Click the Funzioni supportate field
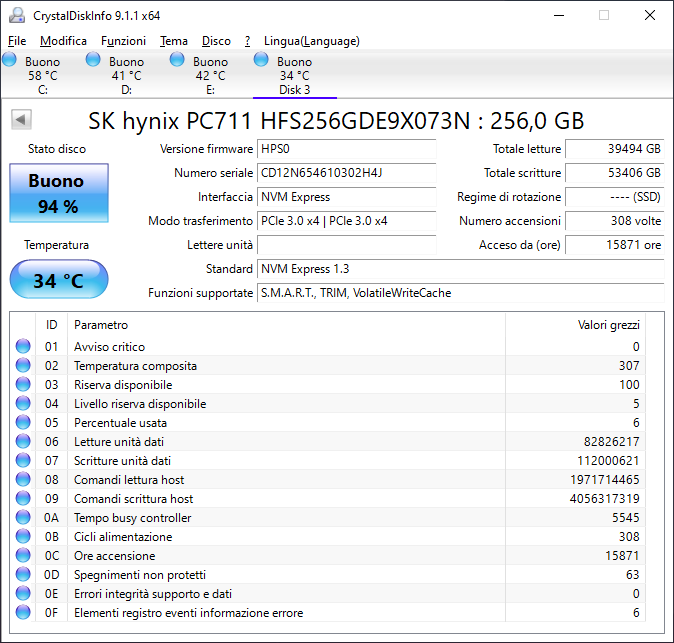The height and width of the screenshot is (643, 674). click(x=461, y=293)
